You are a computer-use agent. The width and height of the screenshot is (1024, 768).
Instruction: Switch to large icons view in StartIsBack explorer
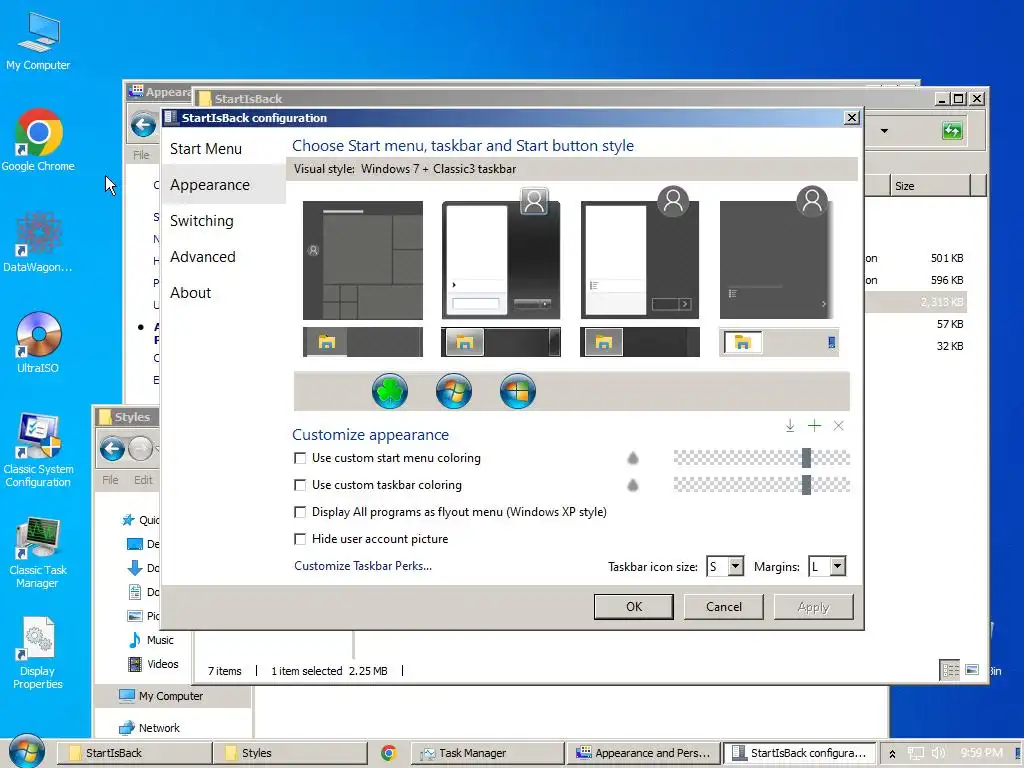point(972,670)
